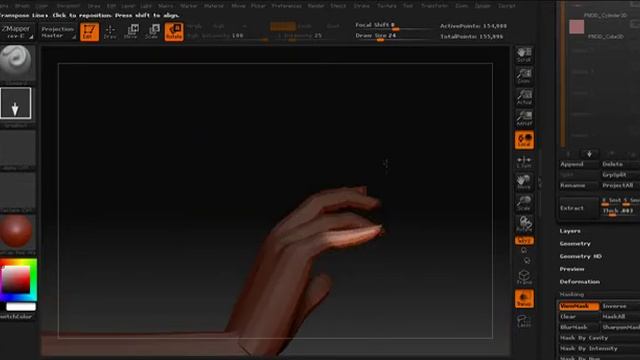
Task: Click the Append subtool button
Action: click(x=578, y=164)
